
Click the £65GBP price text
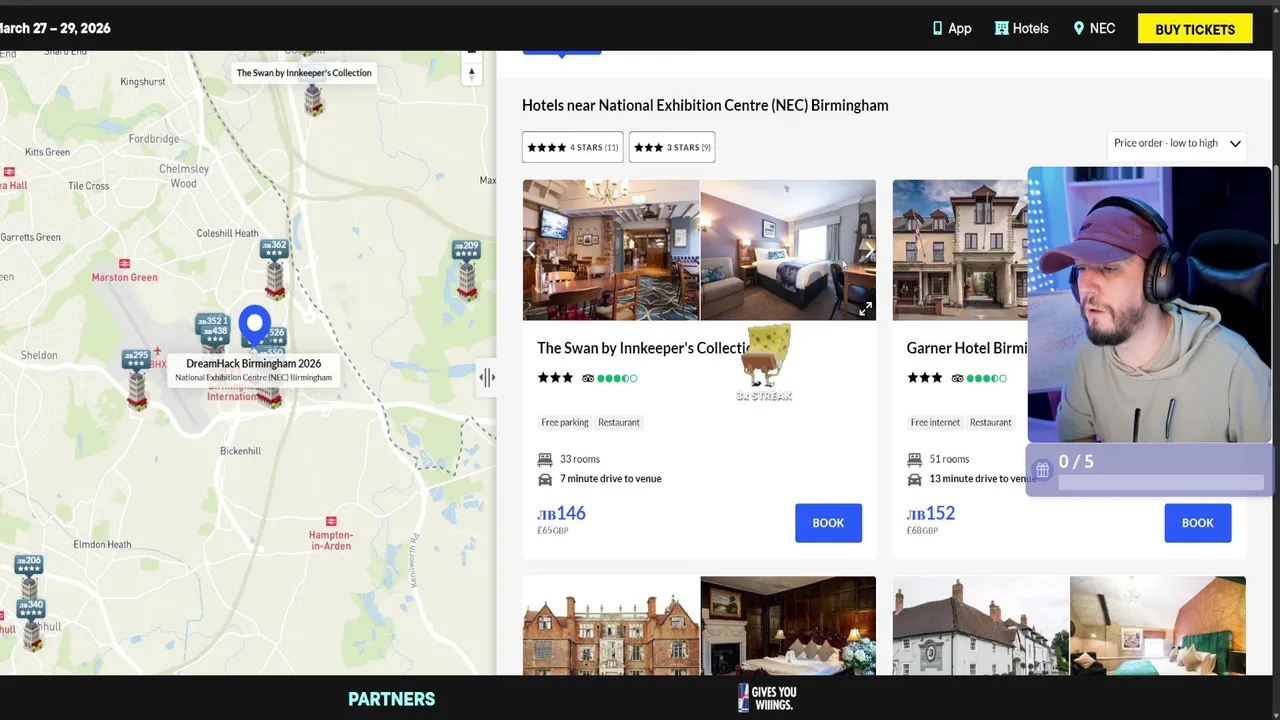click(x=553, y=531)
